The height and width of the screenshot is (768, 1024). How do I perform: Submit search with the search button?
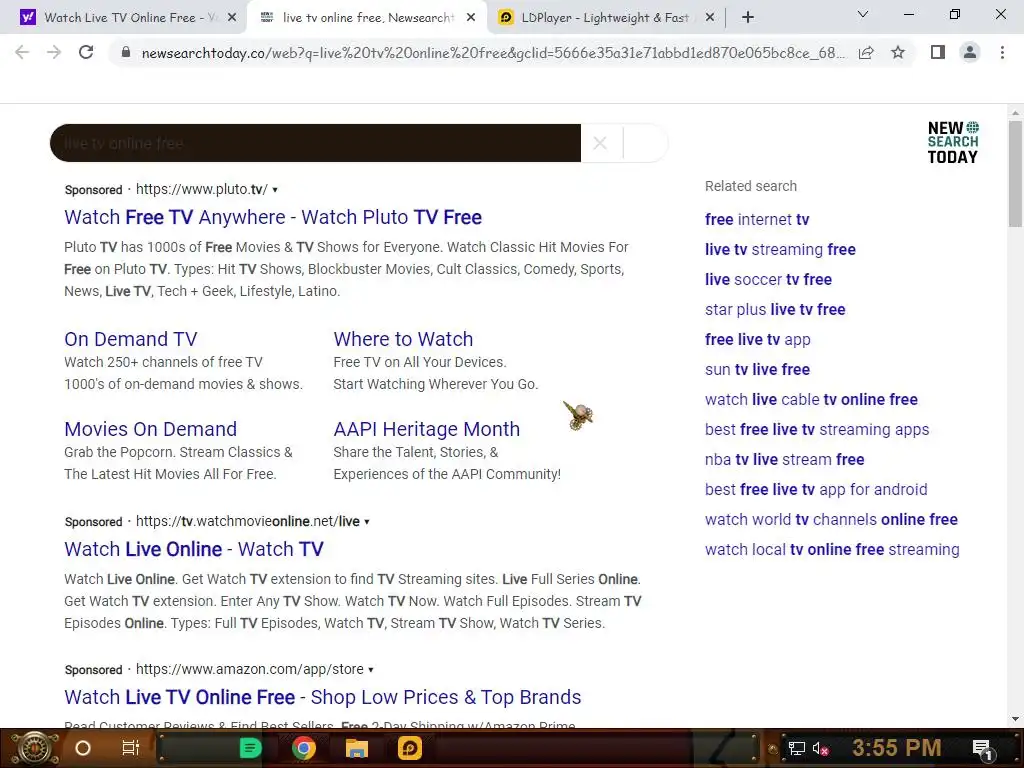tap(645, 143)
